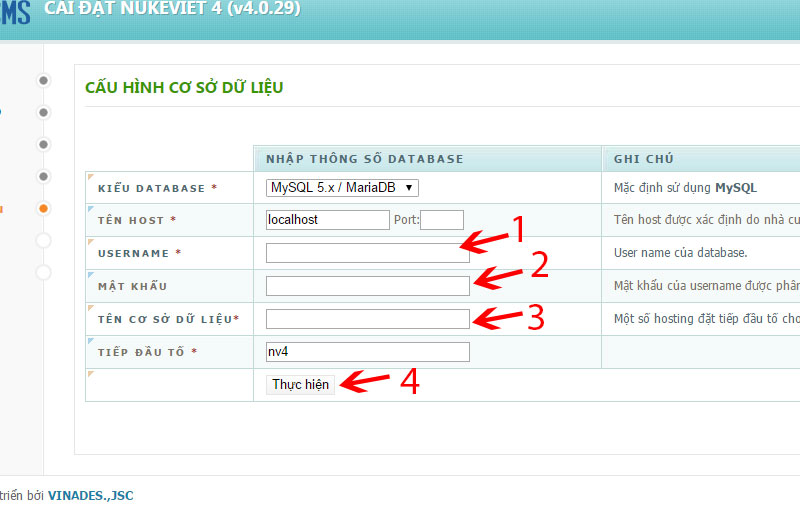Click the orange current step indicator
The image size is (800, 505).
[43, 208]
